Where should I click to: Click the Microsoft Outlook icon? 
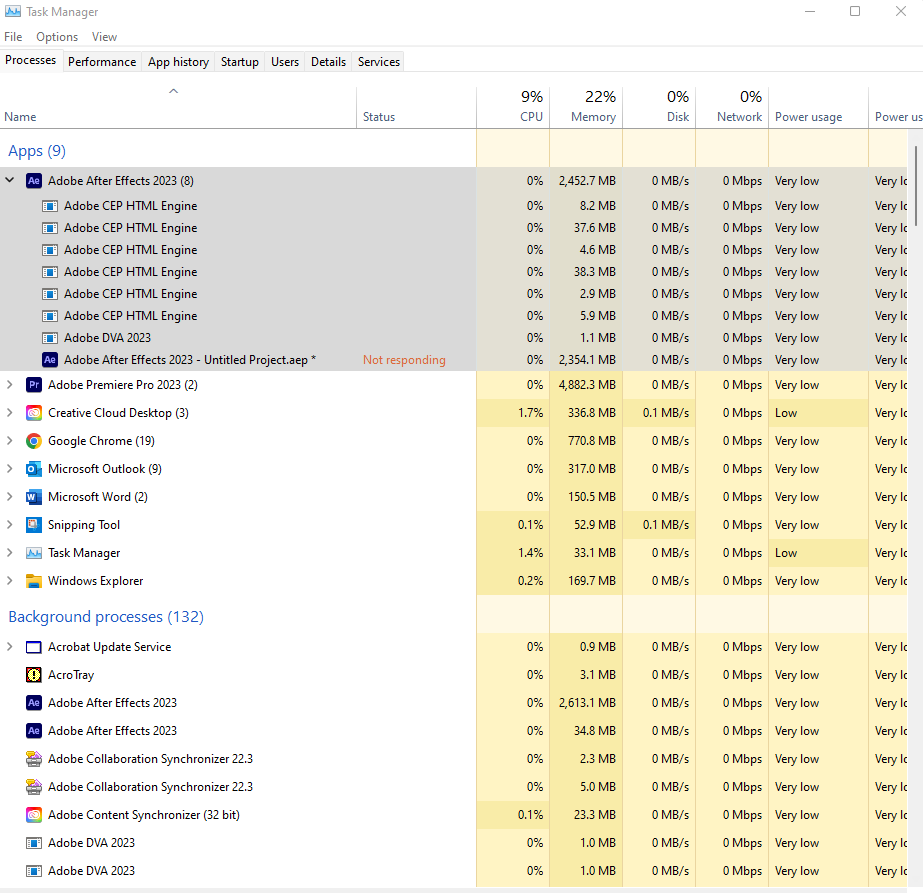[x=33, y=469]
